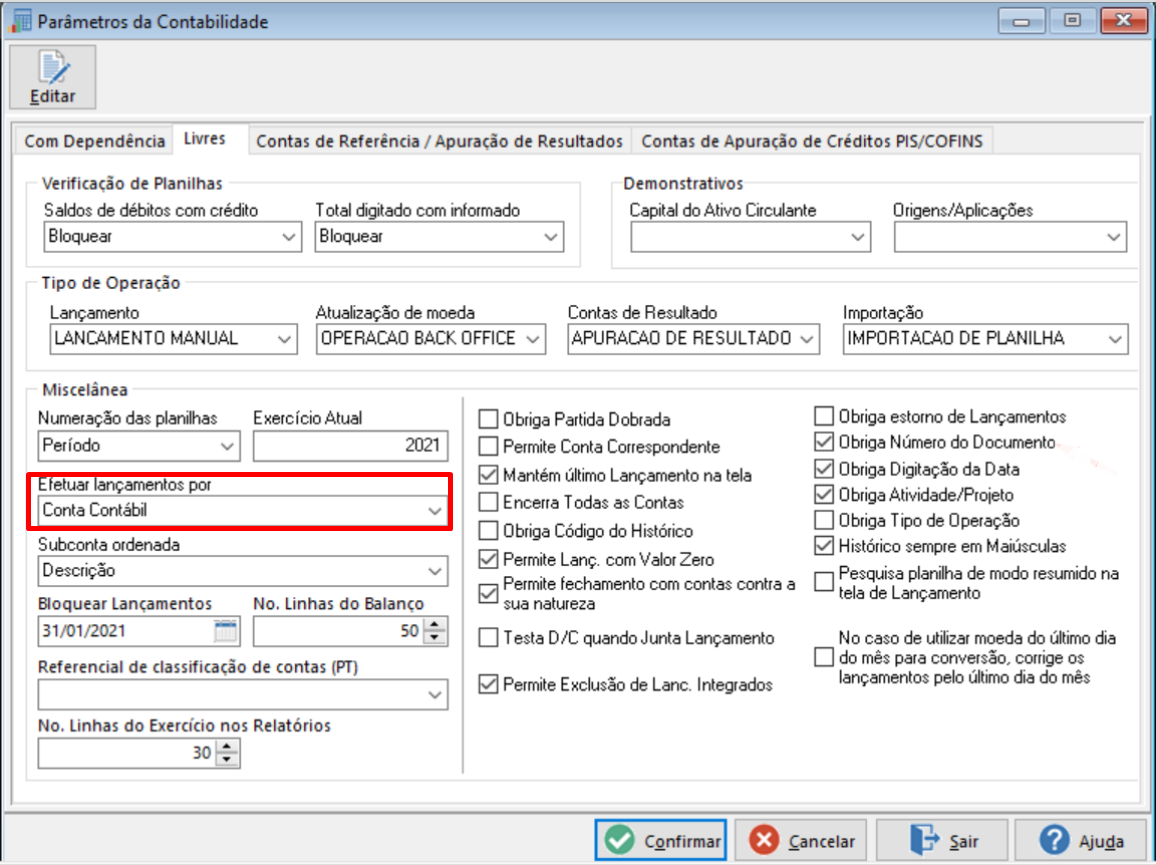Uncheck Permite Exclusão de Lanc. Integrados
Image resolution: width=1156 pixels, height=865 pixels.
(x=488, y=684)
